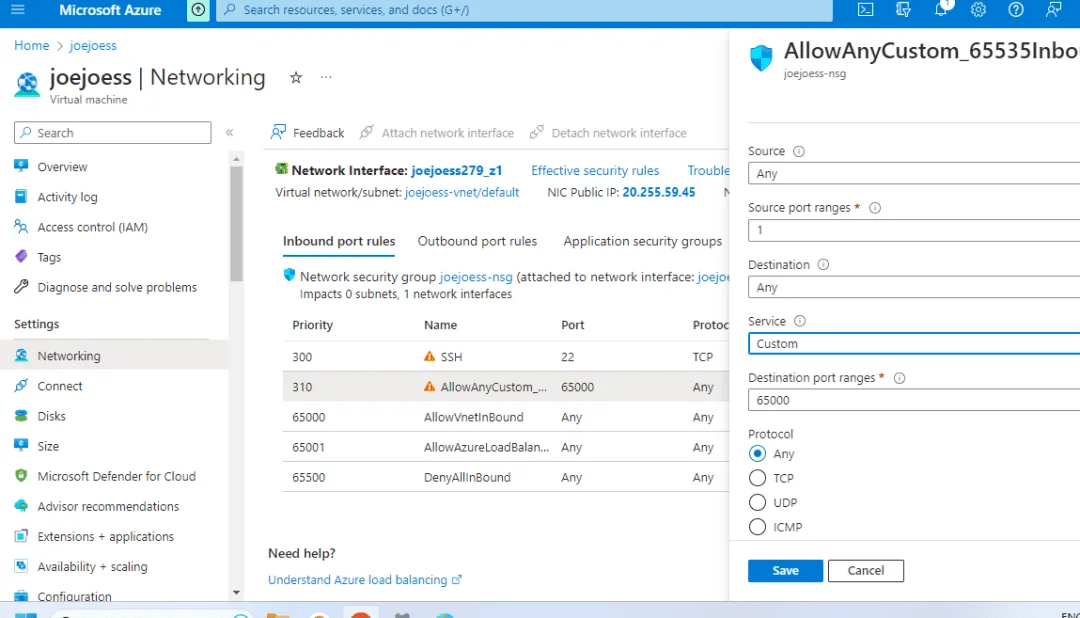Viewport: 1080px width, 618px height.
Task: Select the UDP protocol radio button
Action: click(757, 502)
